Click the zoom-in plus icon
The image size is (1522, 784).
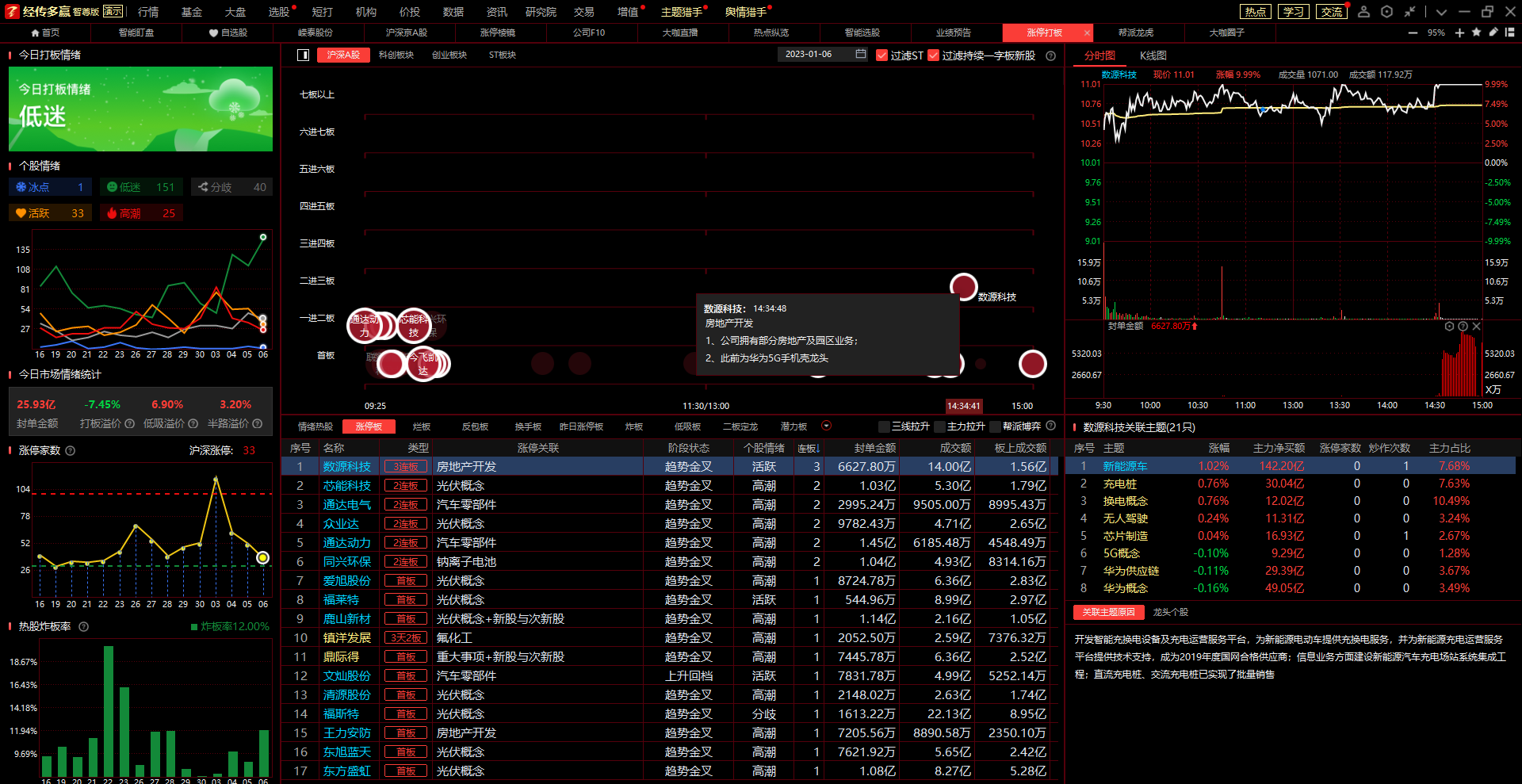pyautogui.click(x=1459, y=33)
